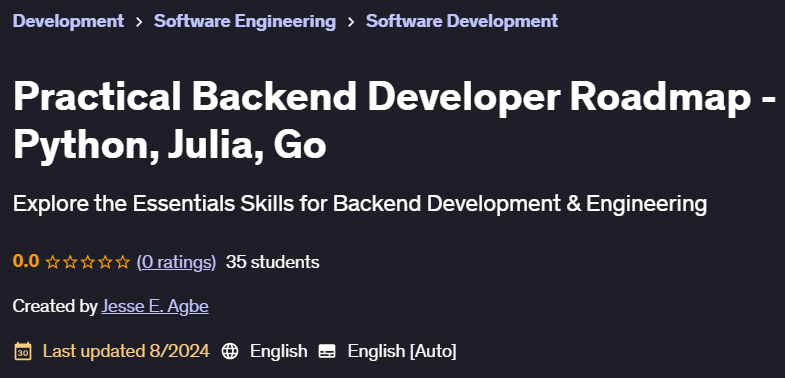Click the 0.0 rating score
785x378 pixels.
point(26,261)
